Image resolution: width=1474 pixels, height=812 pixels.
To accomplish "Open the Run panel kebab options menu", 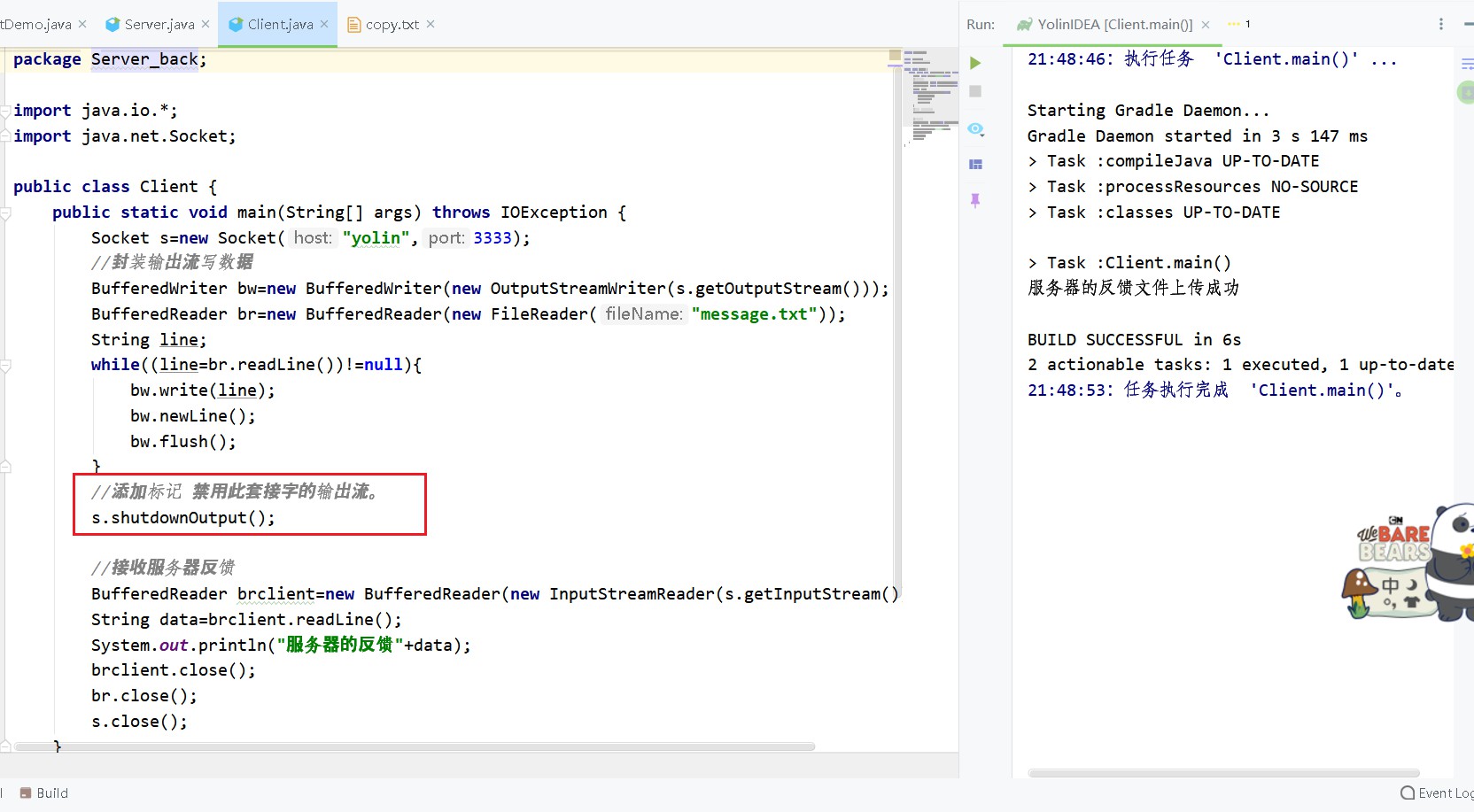I will (x=1441, y=24).
